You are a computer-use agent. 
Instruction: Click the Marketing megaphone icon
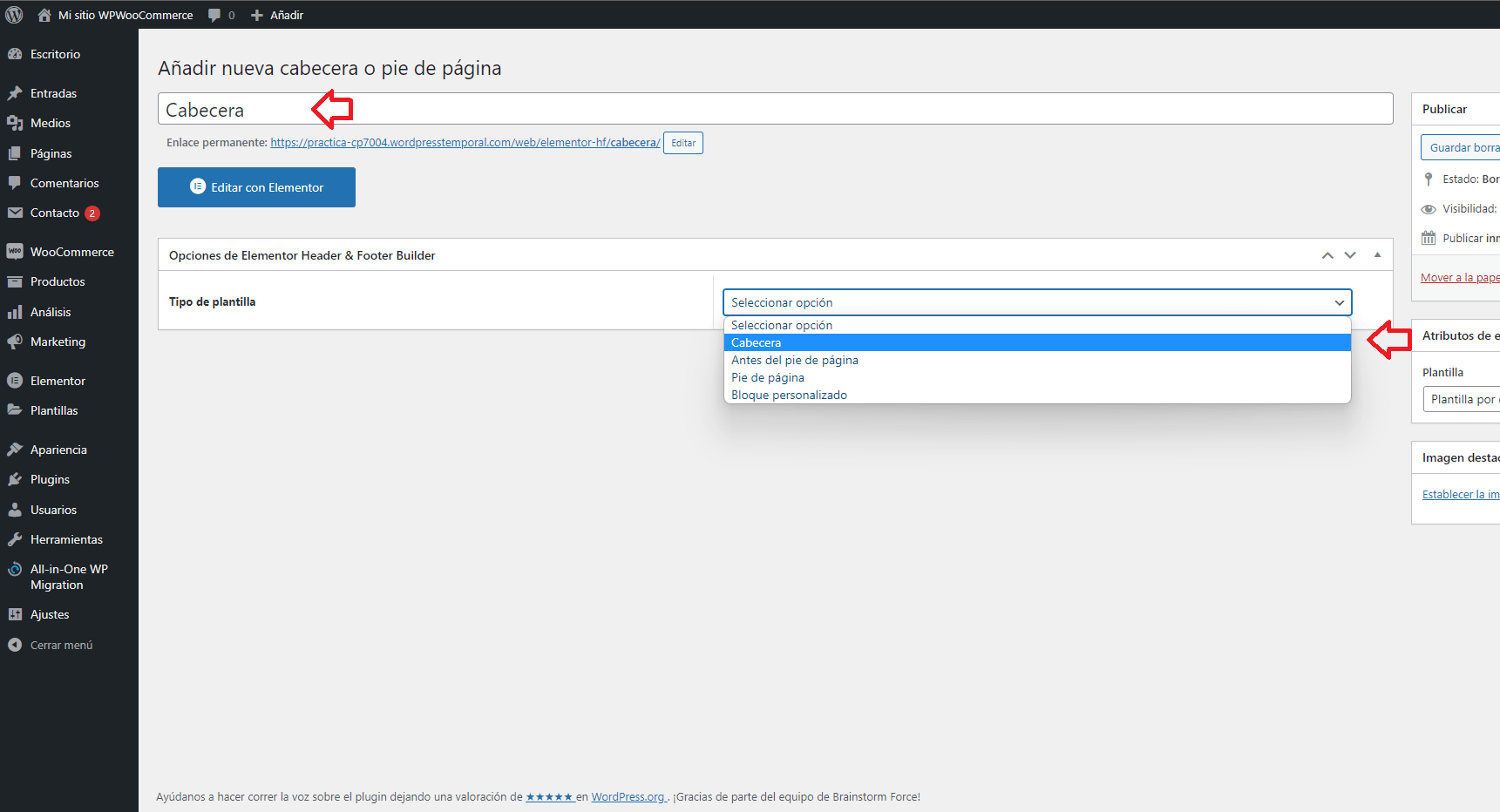coord(15,342)
